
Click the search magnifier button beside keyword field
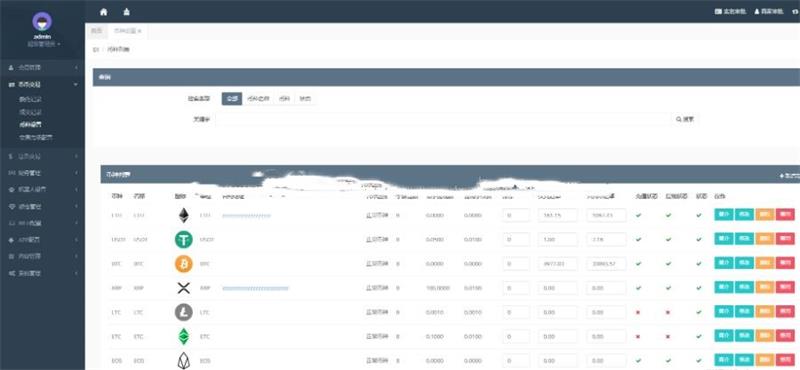point(685,119)
